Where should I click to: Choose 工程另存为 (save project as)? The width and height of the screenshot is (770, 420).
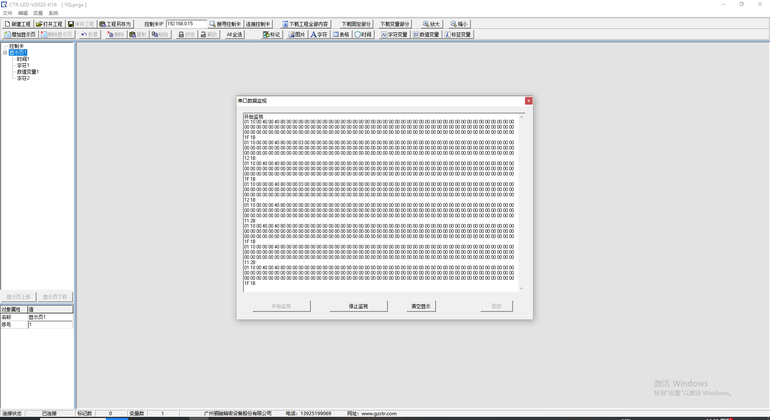click(x=115, y=24)
